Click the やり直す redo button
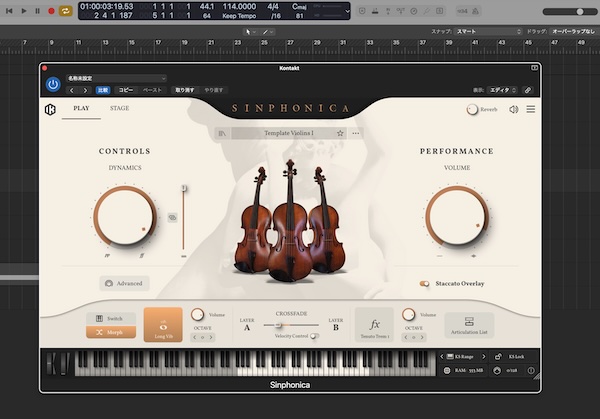The image size is (600, 419). pos(214,90)
